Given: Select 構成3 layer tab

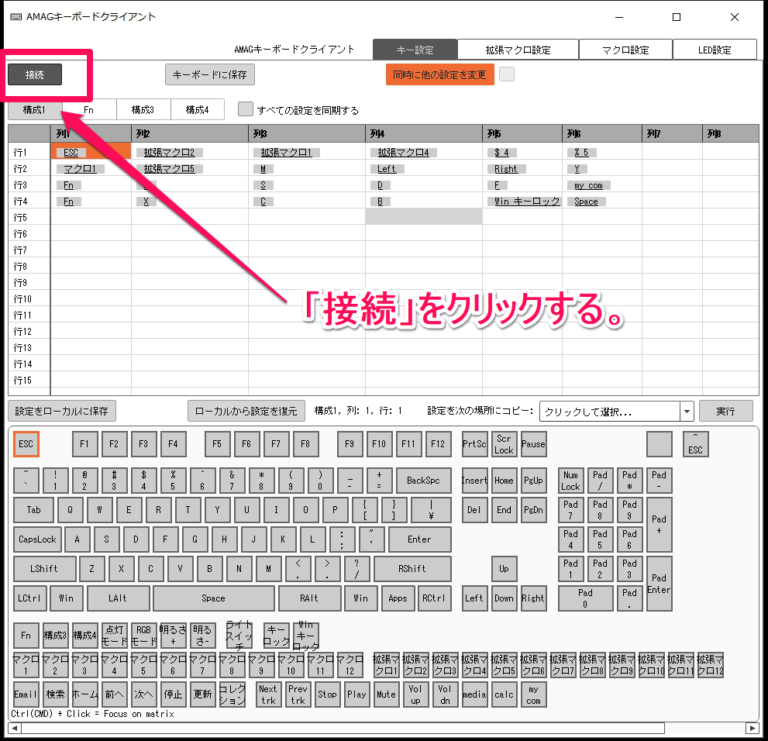Looking at the screenshot, I should [143, 110].
